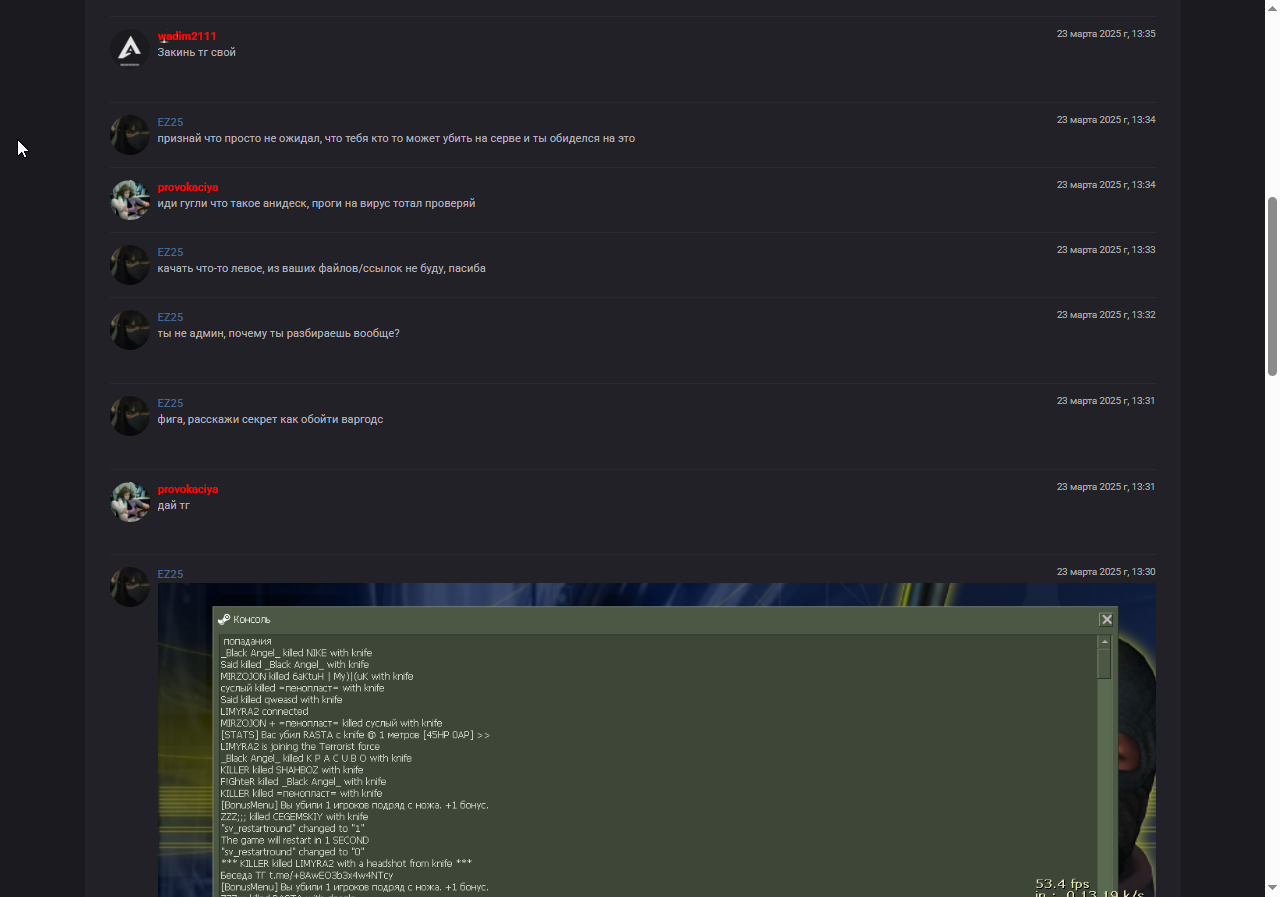Image resolution: width=1280 pixels, height=897 pixels.
Task: Open provokaciya's profile from the 13:34 comment
Action: pos(187,187)
